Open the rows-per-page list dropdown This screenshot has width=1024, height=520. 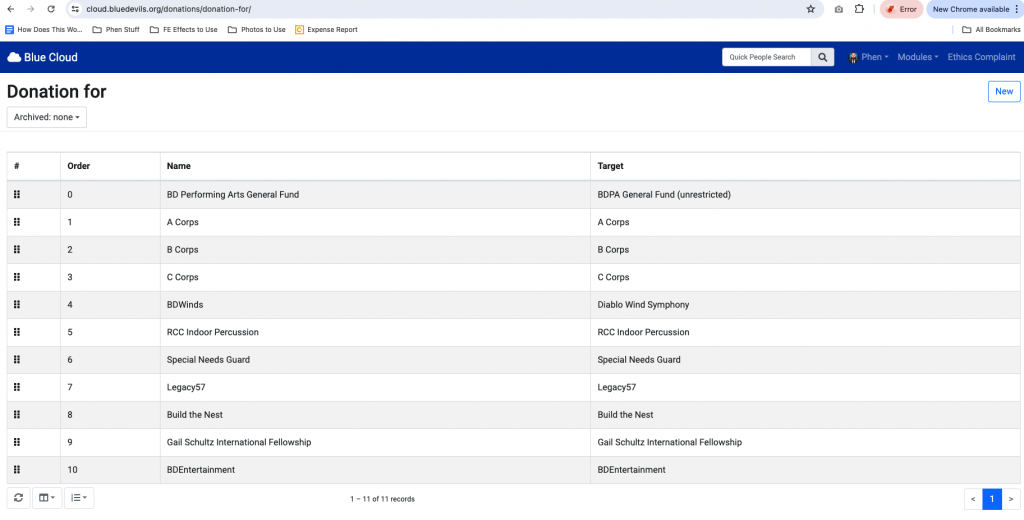(x=79, y=498)
